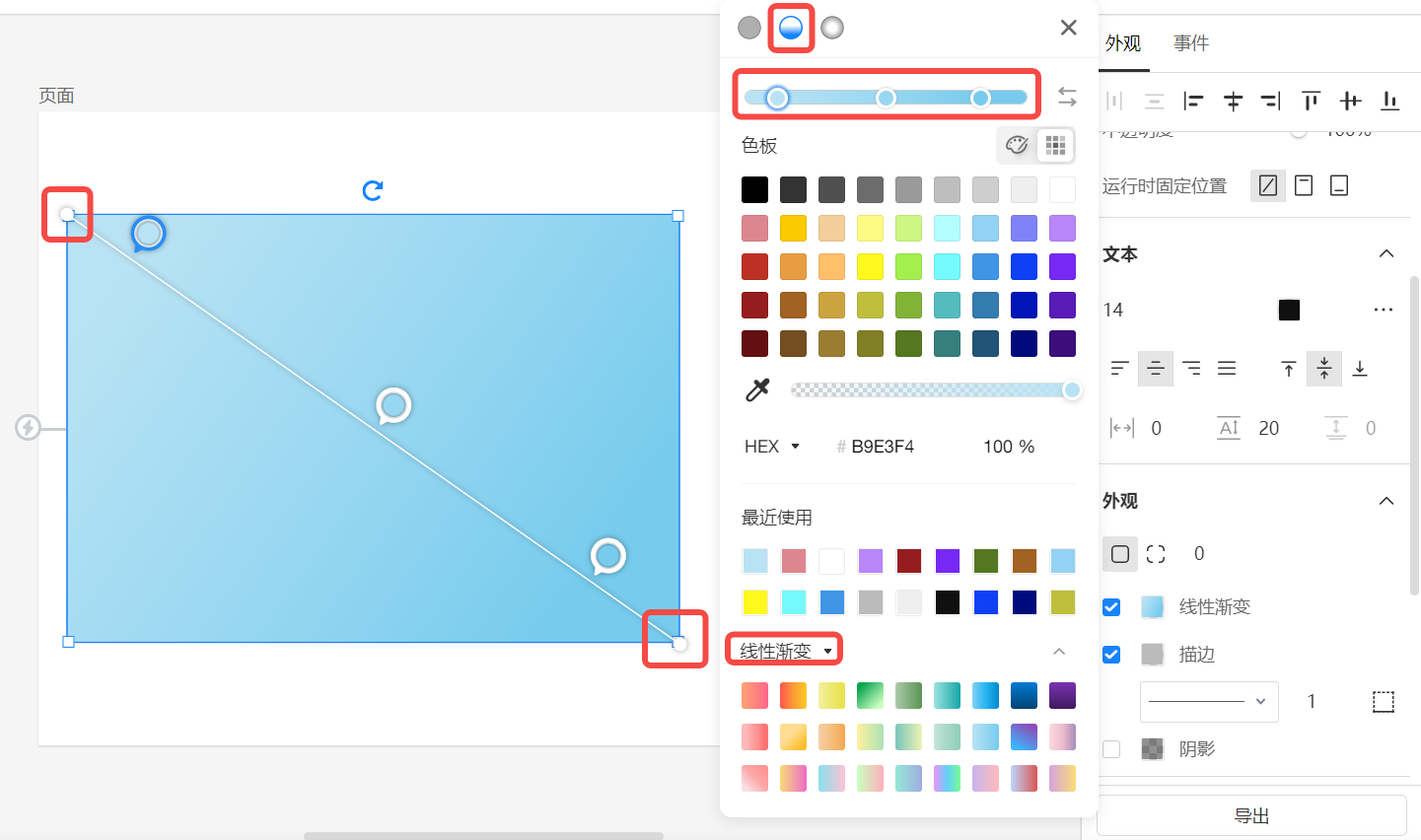Open the 线性渐变 gradient type dropdown
The image size is (1421, 840).
coord(786,651)
